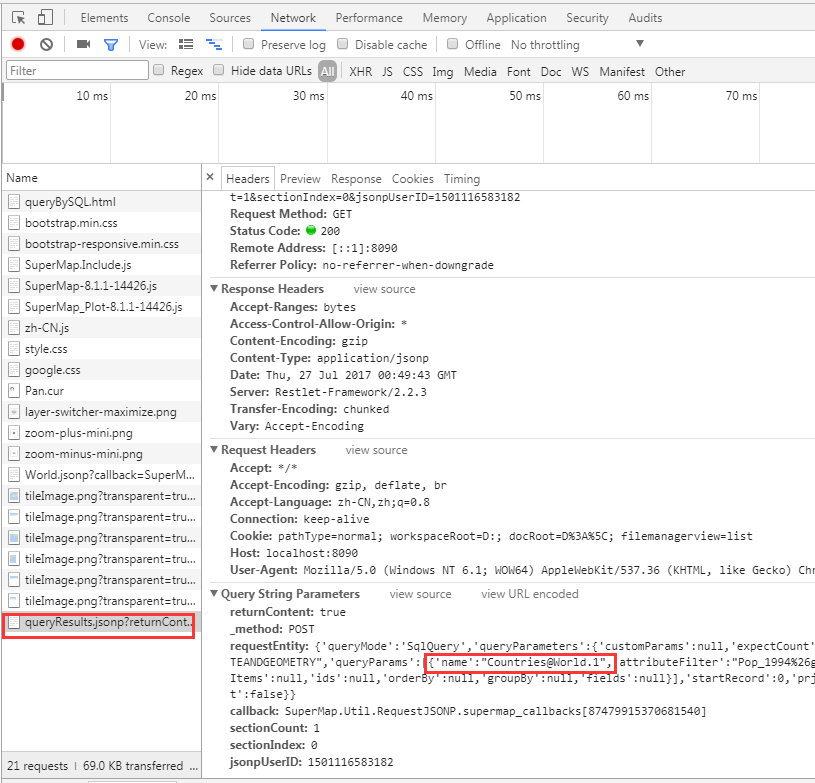The width and height of the screenshot is (815, 783).
Task: Collapse the Response Headers section
Action: [214, 288]
